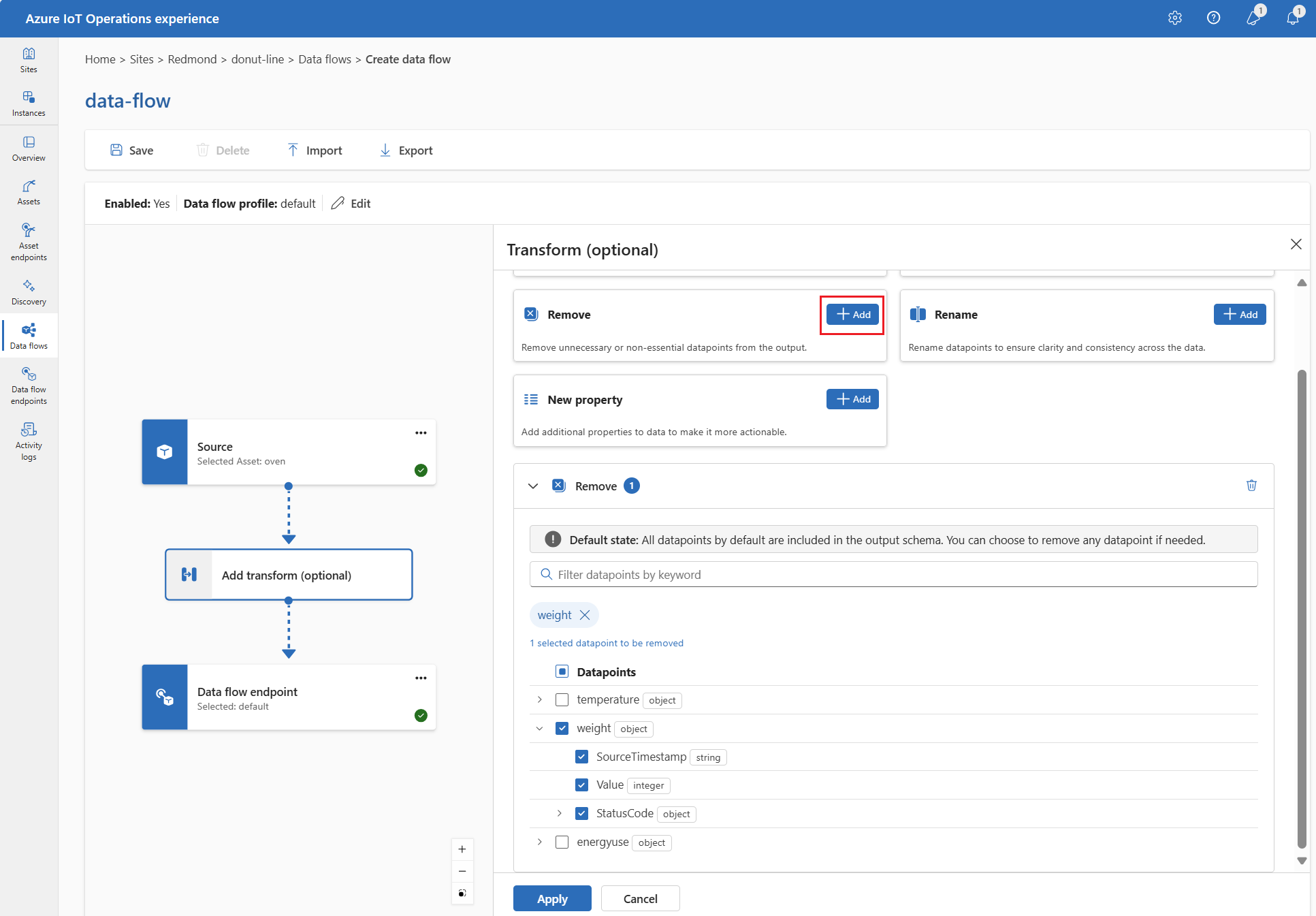
Task: Uncheck the Value integer checkbox
Action: point(582,785)
